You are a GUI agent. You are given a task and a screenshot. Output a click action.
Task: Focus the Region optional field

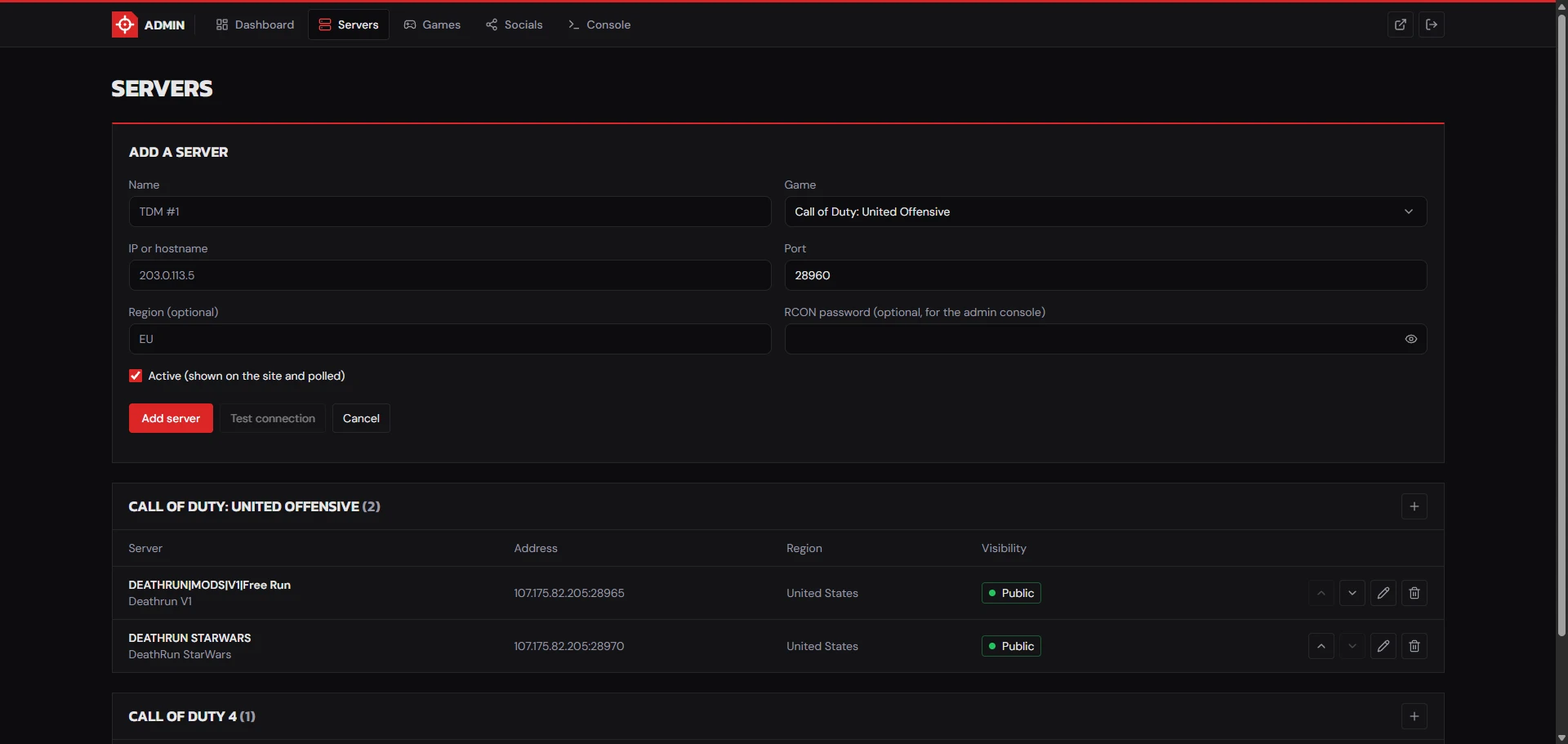450,339
